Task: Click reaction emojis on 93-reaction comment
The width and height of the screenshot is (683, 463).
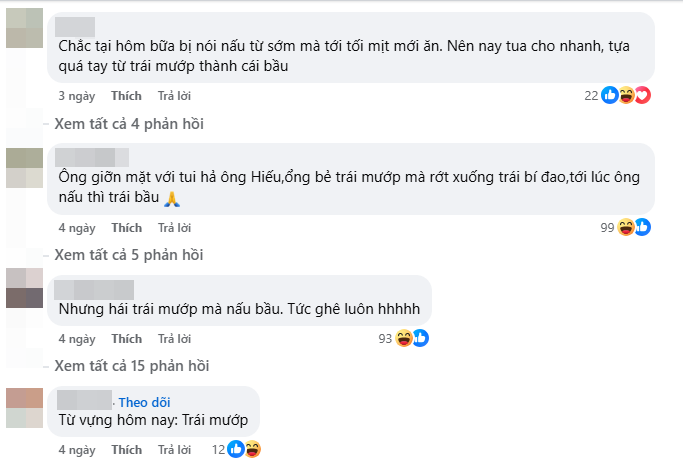Action: click(412, 339)
